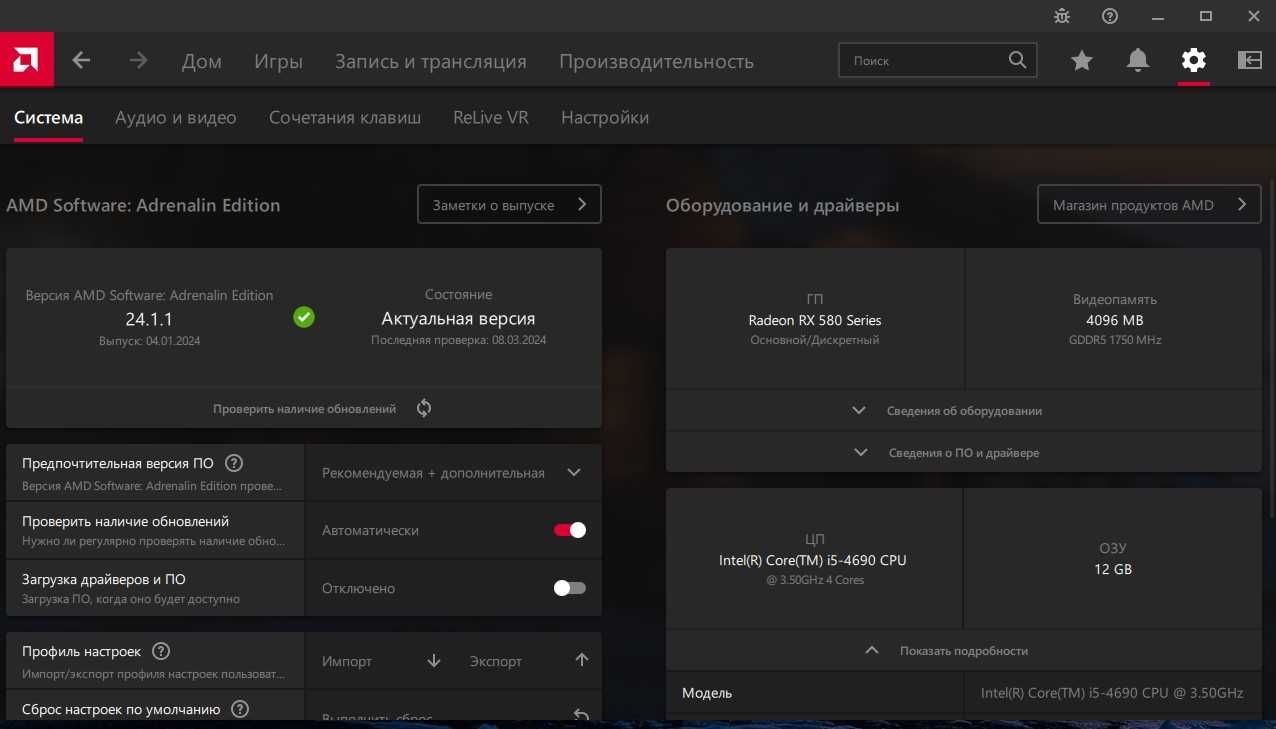Go back with the left arrow
The image size is (1276, 729).
82,61
